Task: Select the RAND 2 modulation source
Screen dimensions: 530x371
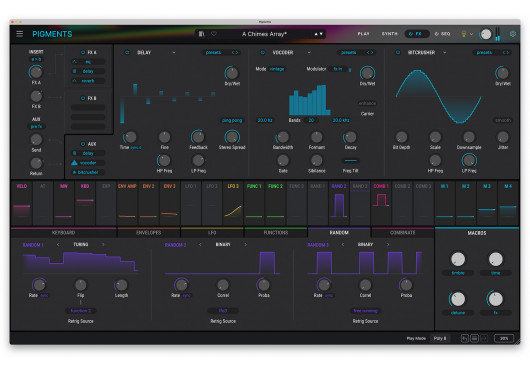Action: click(x=339, y=203)
